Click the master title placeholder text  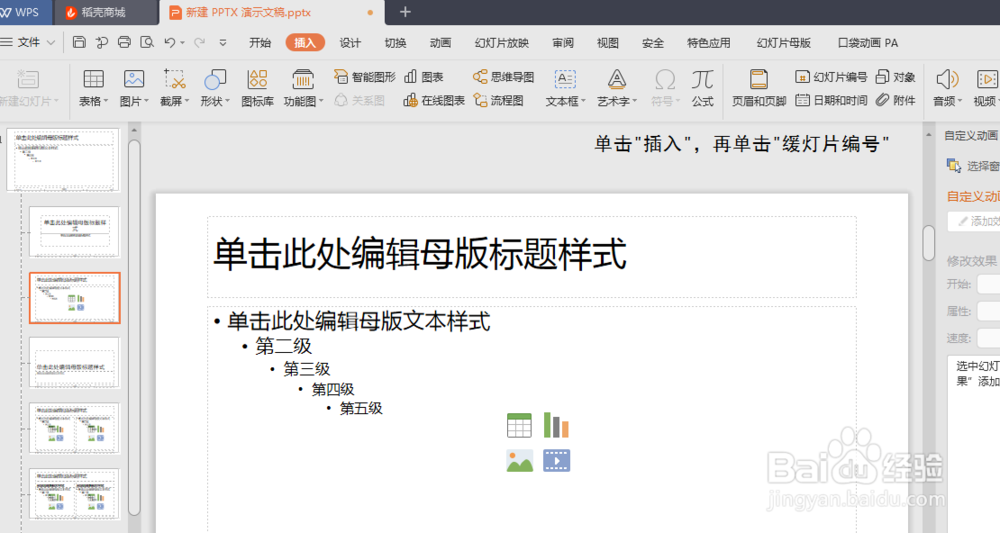[420, 254]
